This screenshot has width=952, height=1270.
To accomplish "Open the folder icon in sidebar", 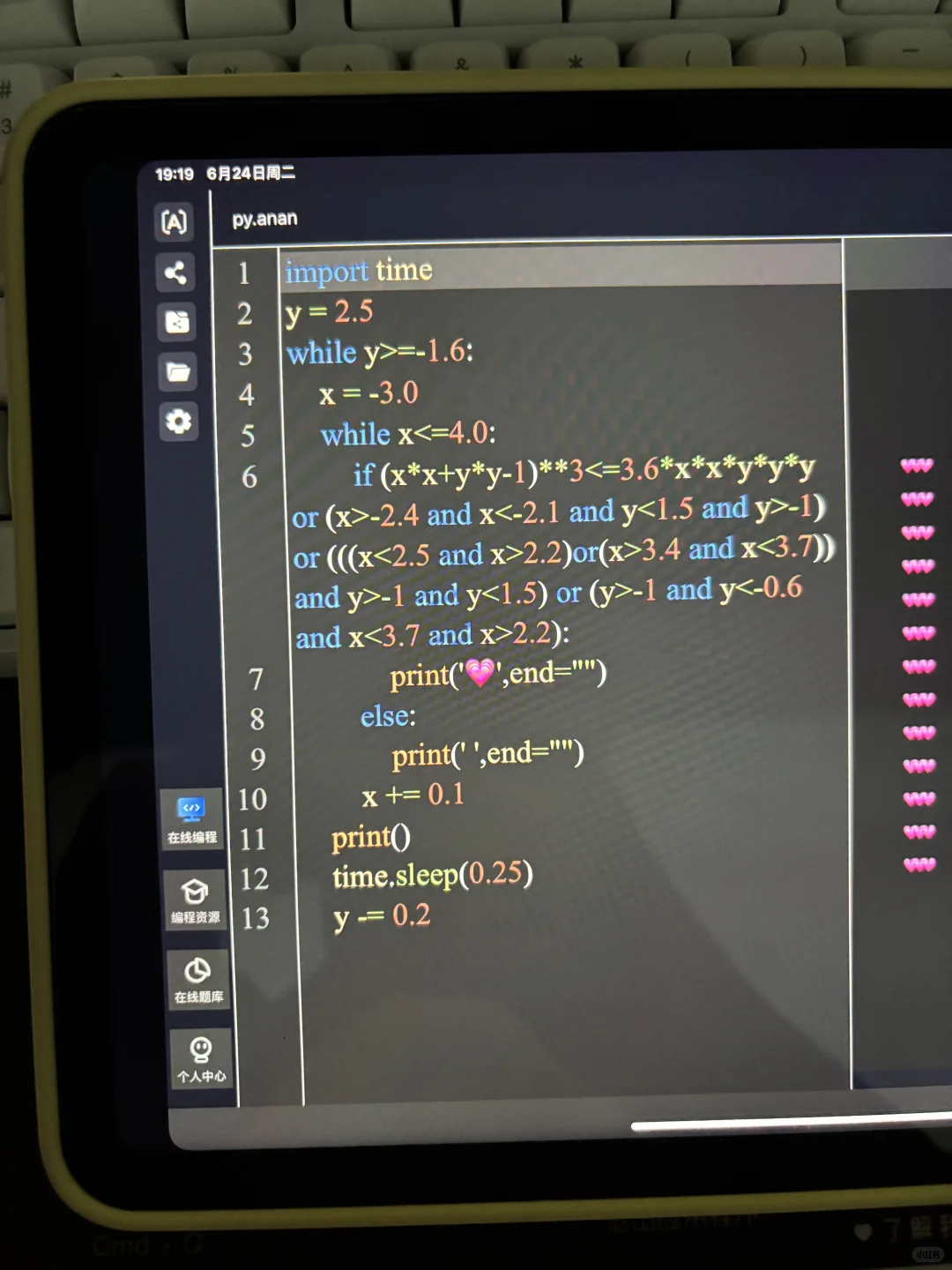I will [178, 371].
